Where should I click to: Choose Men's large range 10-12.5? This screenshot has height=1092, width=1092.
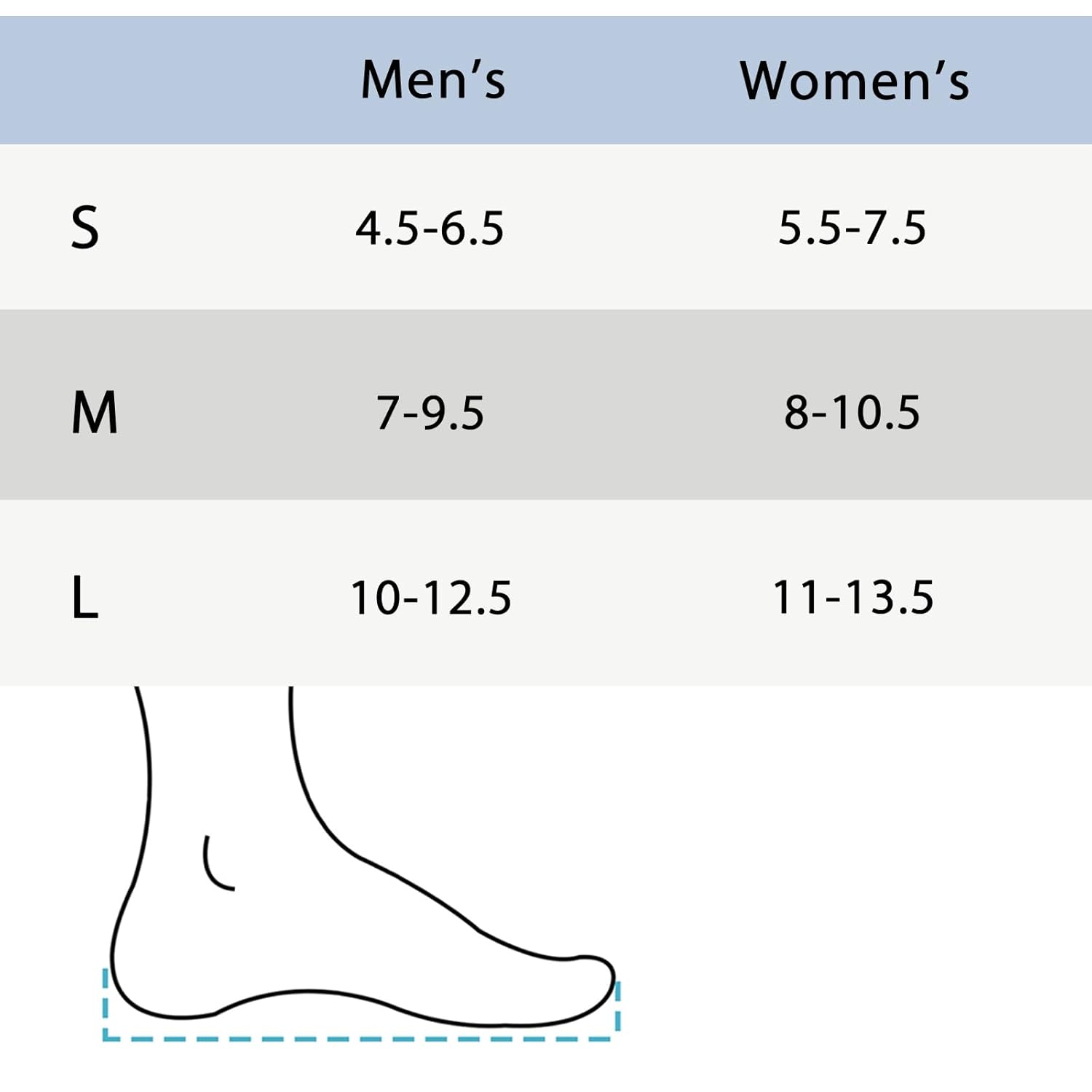(431, 598)
